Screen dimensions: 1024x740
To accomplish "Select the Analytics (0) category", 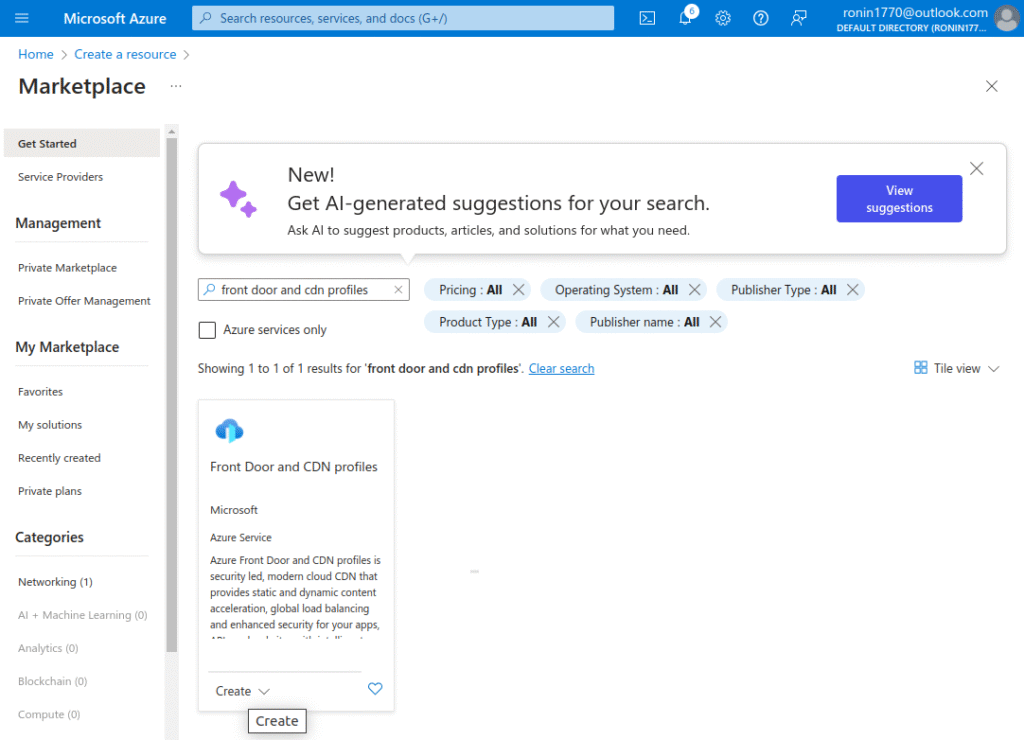I will click(48, 649).
